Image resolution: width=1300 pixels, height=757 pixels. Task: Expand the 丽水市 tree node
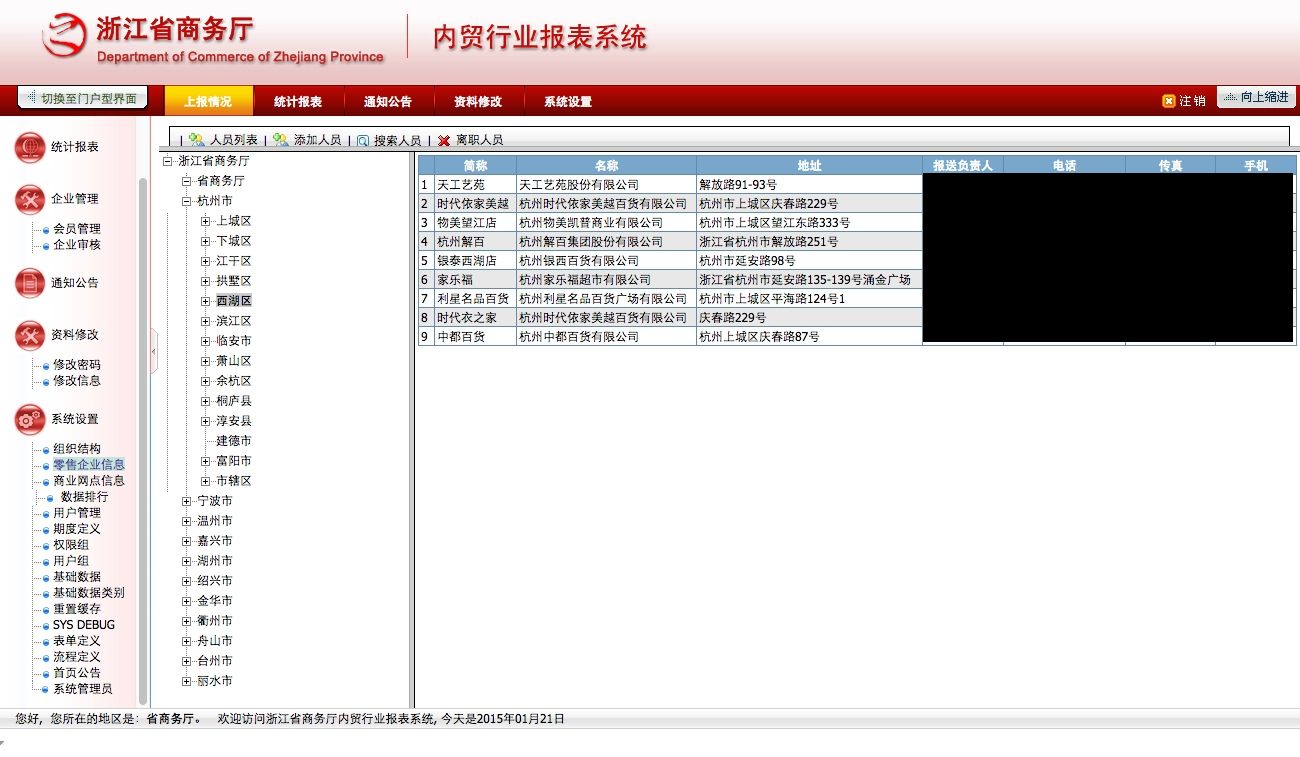pos(186,681)
